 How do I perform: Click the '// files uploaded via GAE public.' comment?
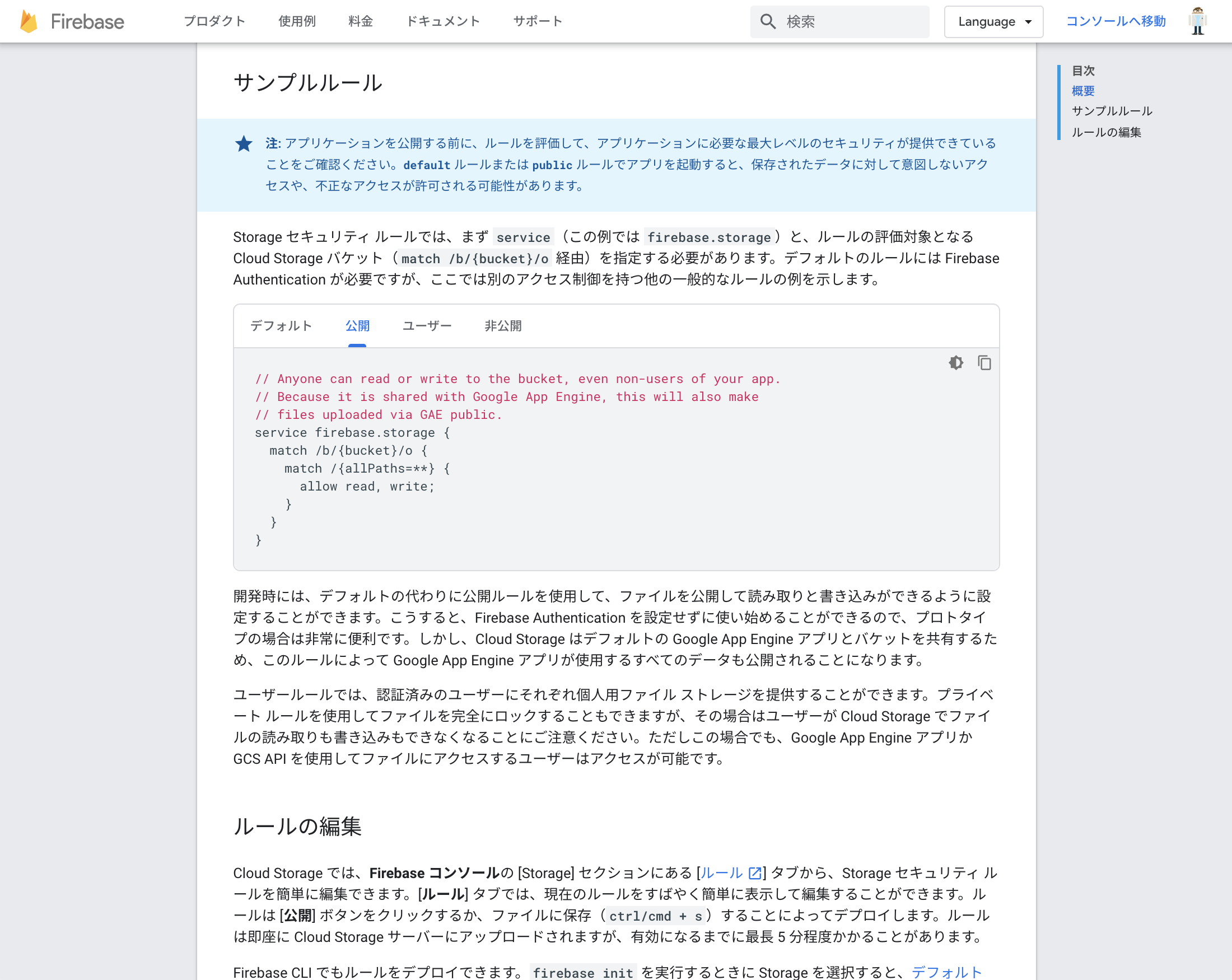pyautogui.click(x=379, y=415)
